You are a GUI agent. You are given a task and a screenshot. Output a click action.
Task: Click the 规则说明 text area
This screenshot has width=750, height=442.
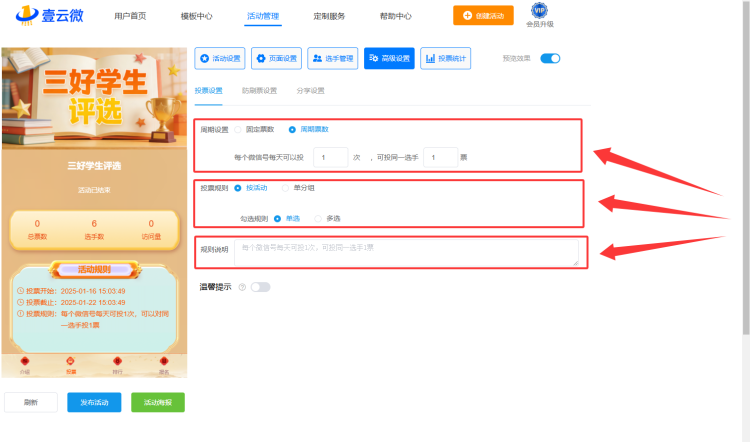point(406,253)
